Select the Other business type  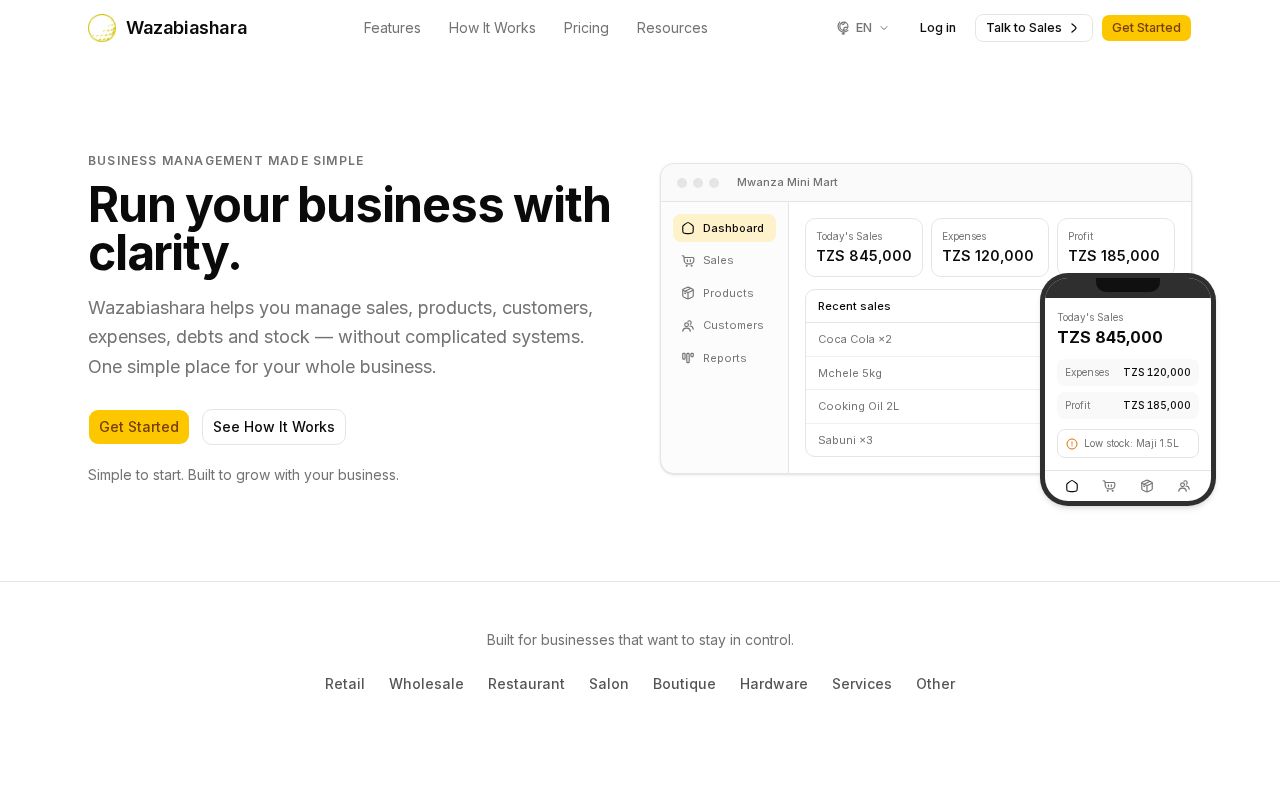point(936,684)
